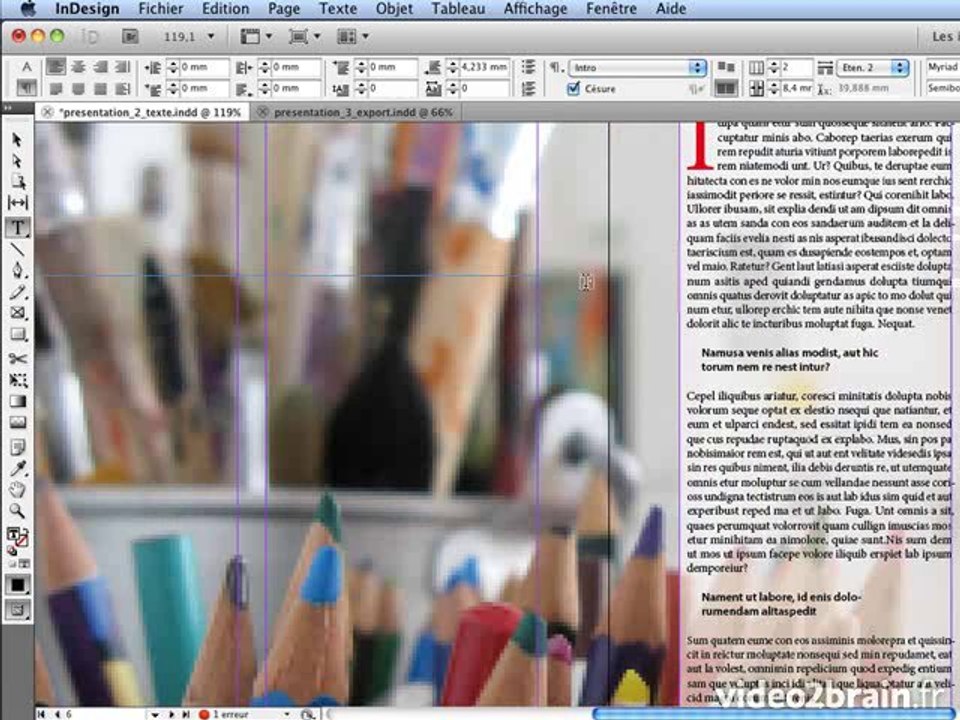The image size is (960, 720).
Task: Apply center paragraph alignment
Action: click(x=78, y=67)
